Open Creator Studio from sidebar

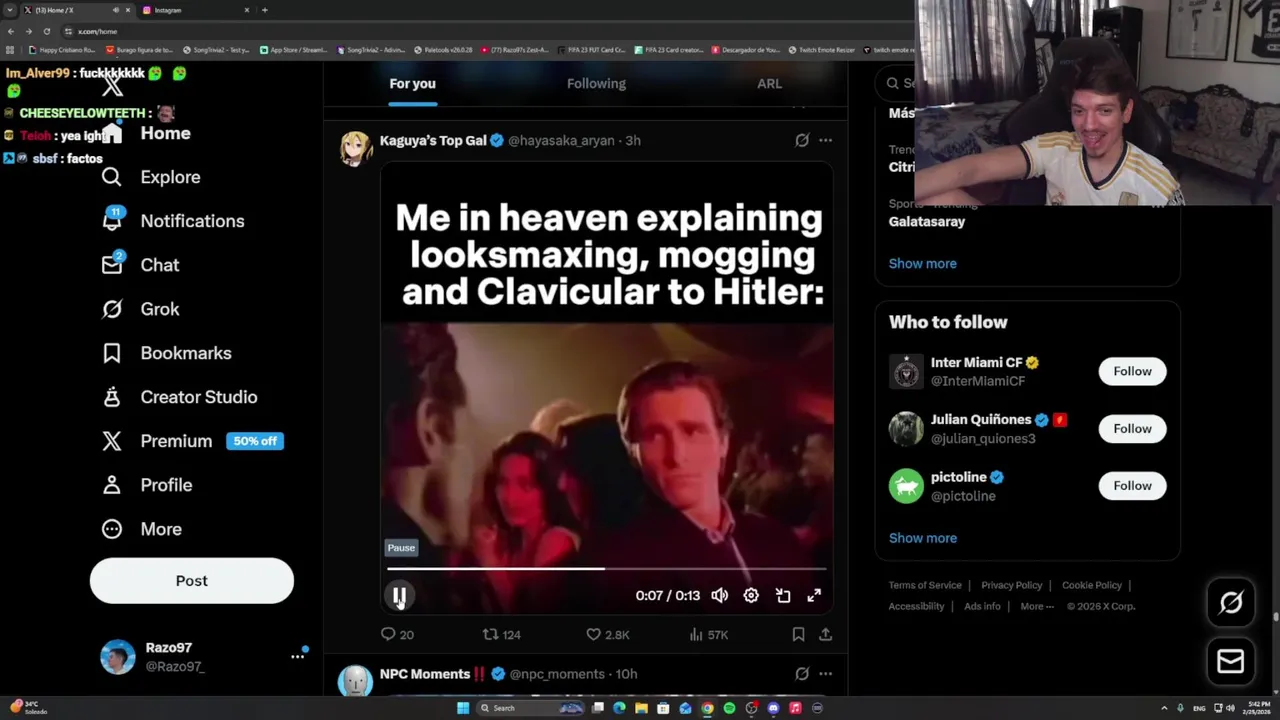(180, 397)
